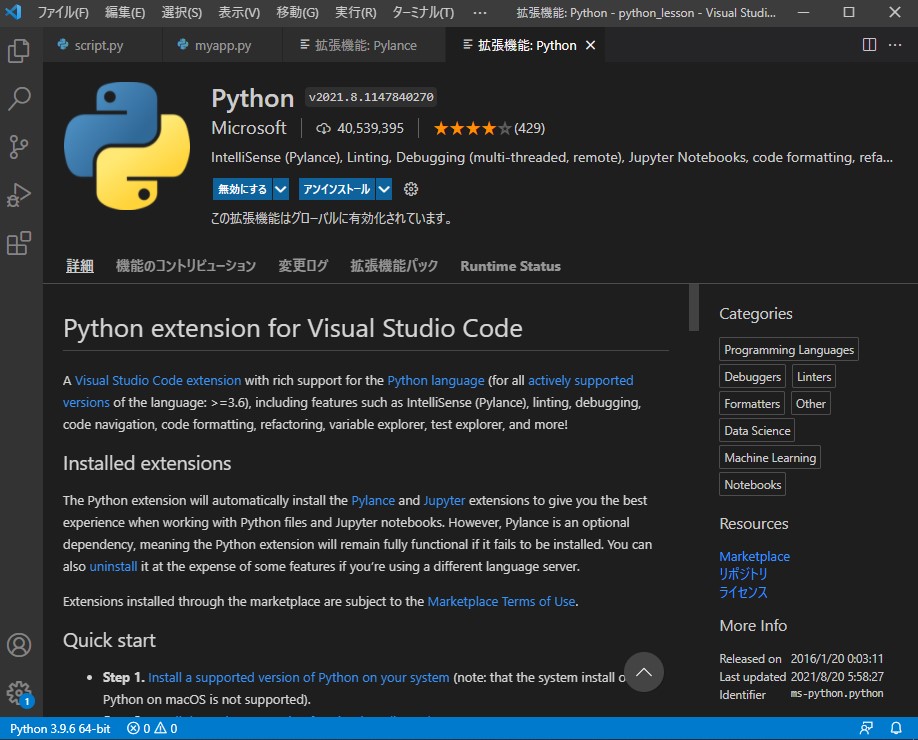Click the install count cloud icon
Image resolution: width=918 pixels, height=740 pixels.
coord(323,128)
